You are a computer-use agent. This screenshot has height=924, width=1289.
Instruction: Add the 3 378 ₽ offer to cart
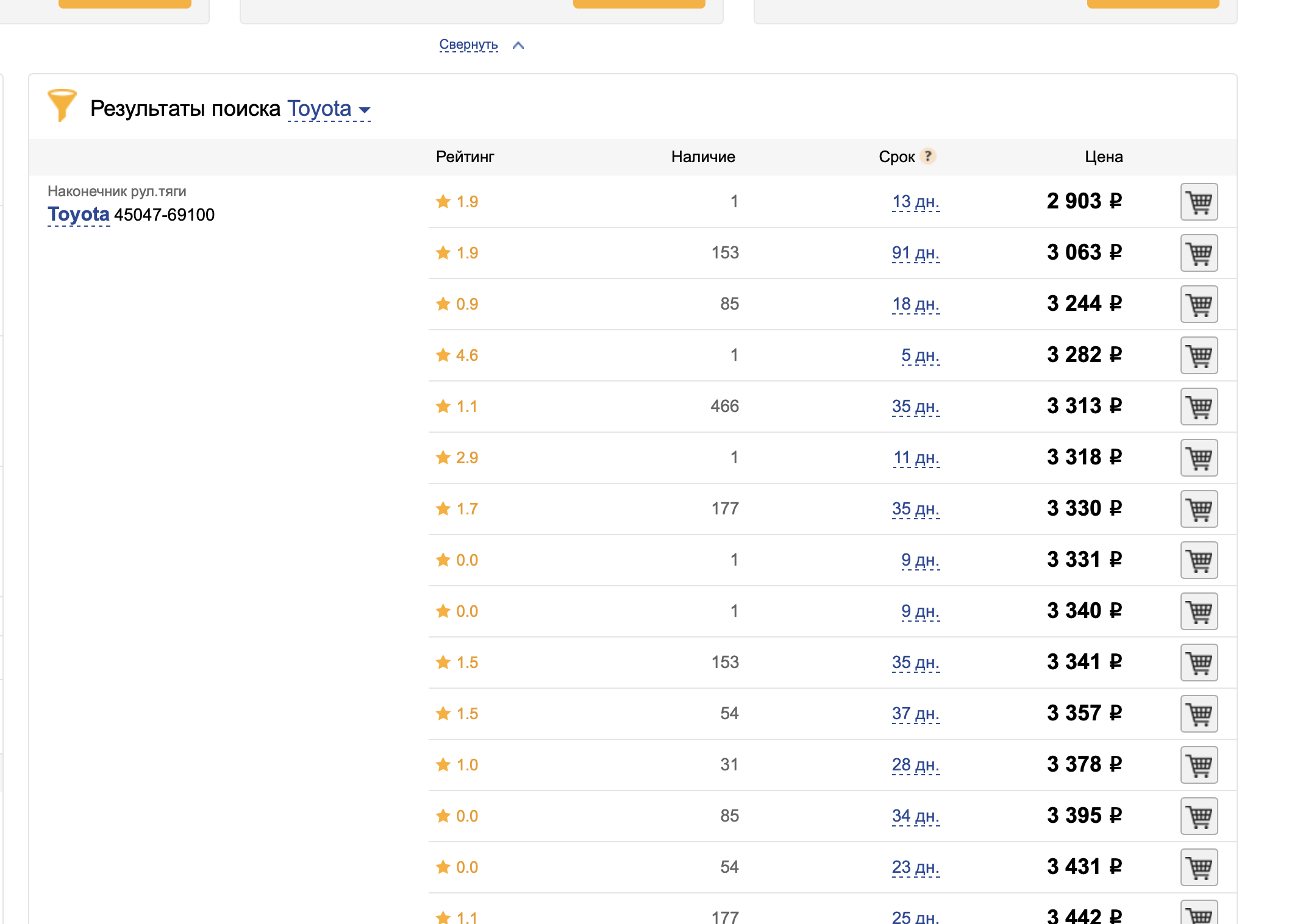[x=1199, y=765]
